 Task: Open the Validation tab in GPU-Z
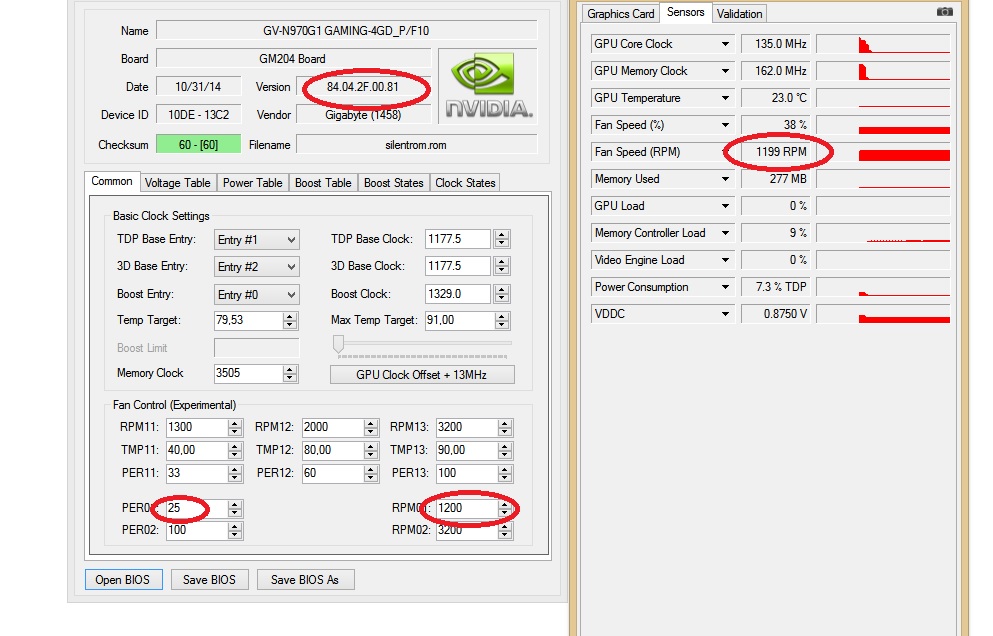(739, 13)
